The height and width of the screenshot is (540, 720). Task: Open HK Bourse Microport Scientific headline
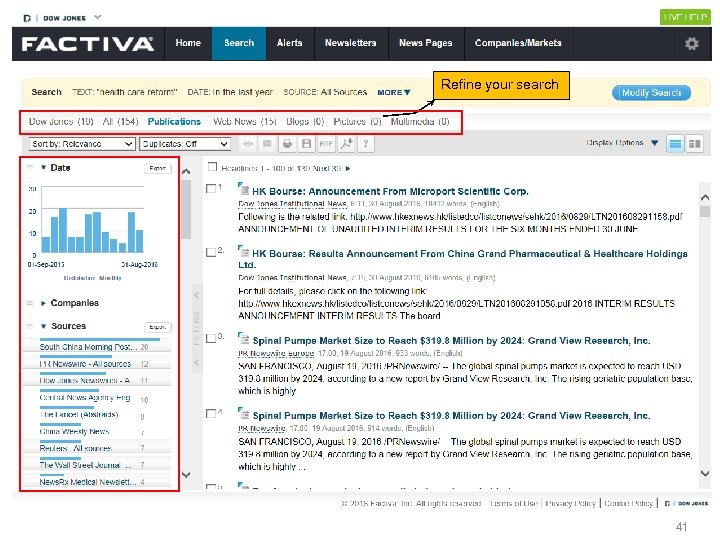click(390, 191)
